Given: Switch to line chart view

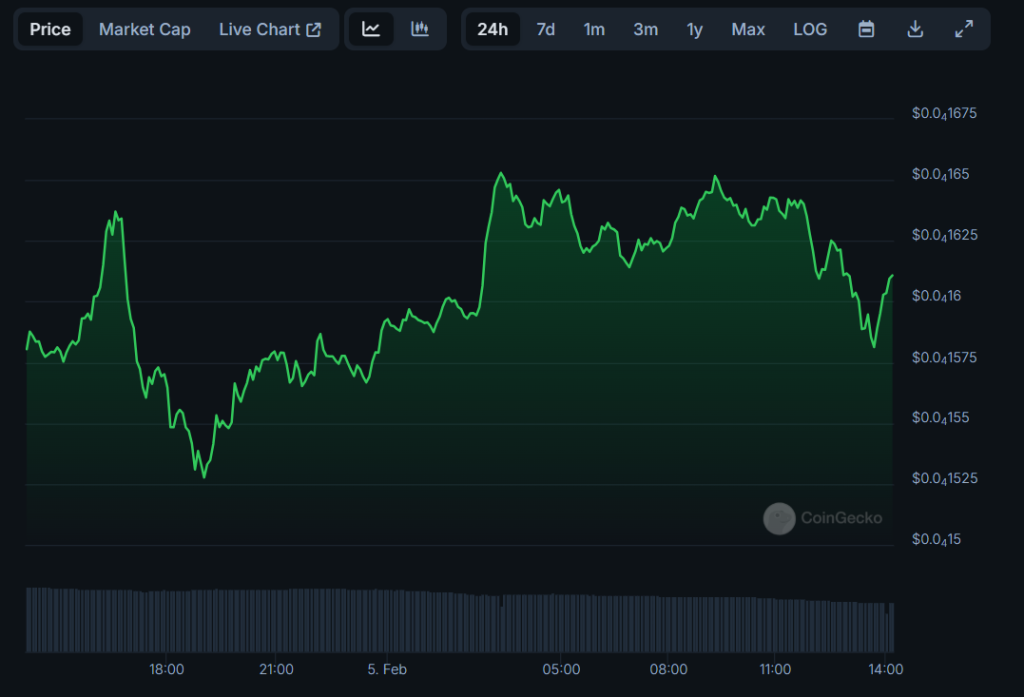Looking at the screenshot, I should tap(371, 29).
